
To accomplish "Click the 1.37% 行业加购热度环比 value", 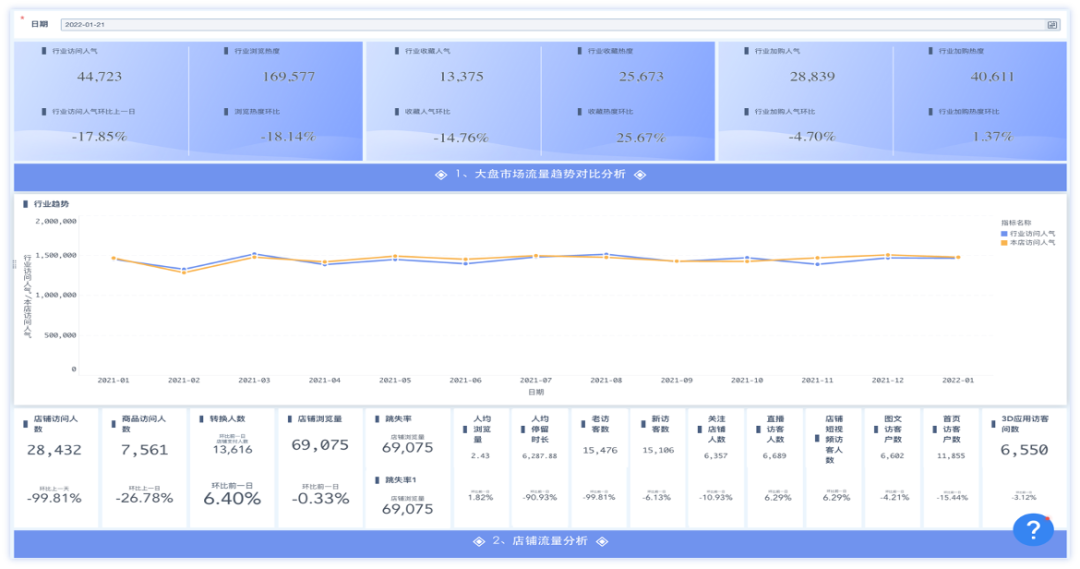I will tap(993, 136).
